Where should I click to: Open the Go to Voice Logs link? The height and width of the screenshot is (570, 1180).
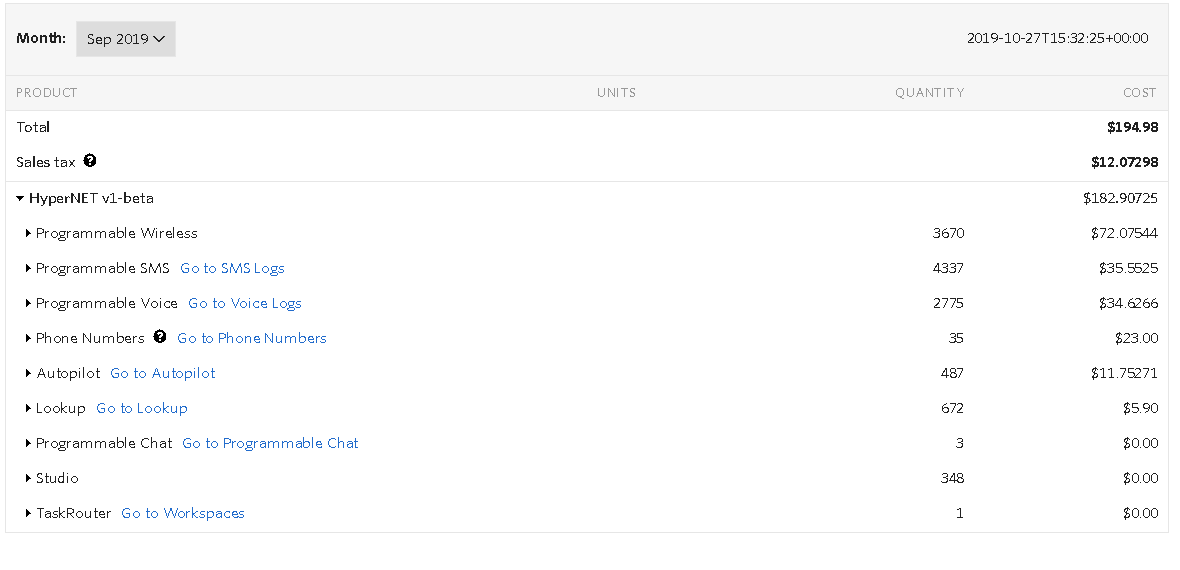245,303
